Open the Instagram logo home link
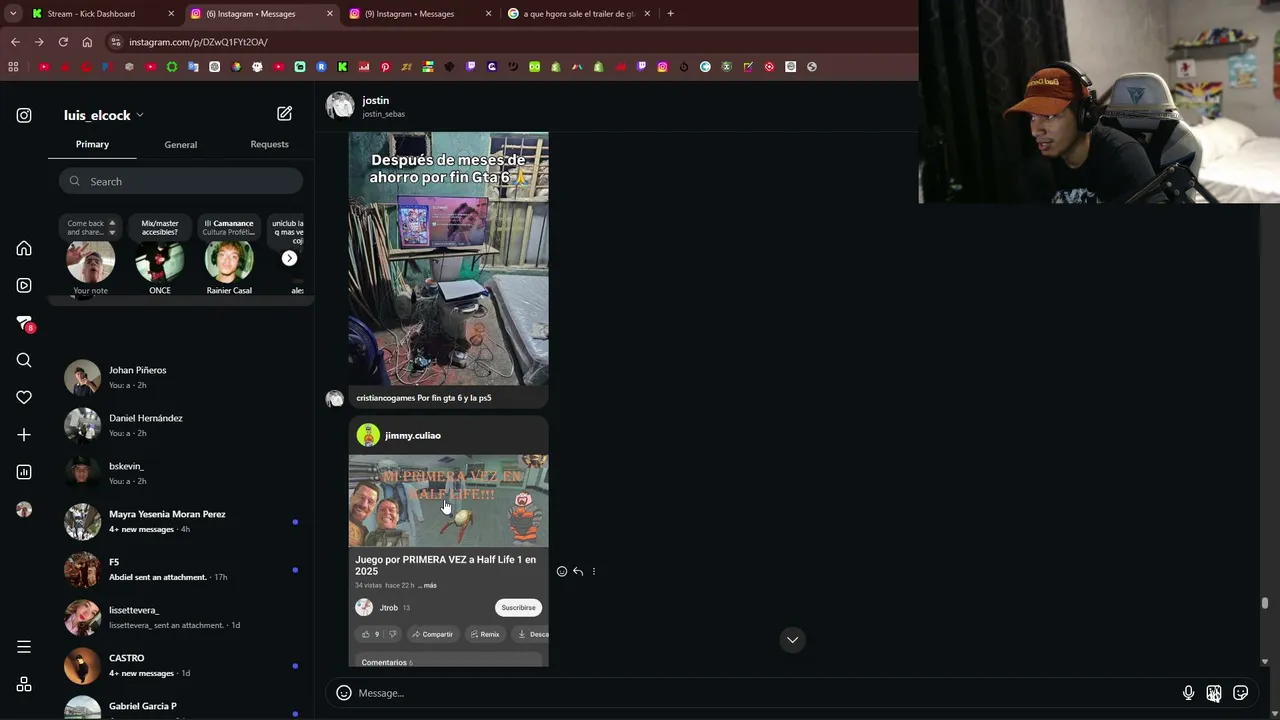The image size is (1280, 720). pos(24,115)
